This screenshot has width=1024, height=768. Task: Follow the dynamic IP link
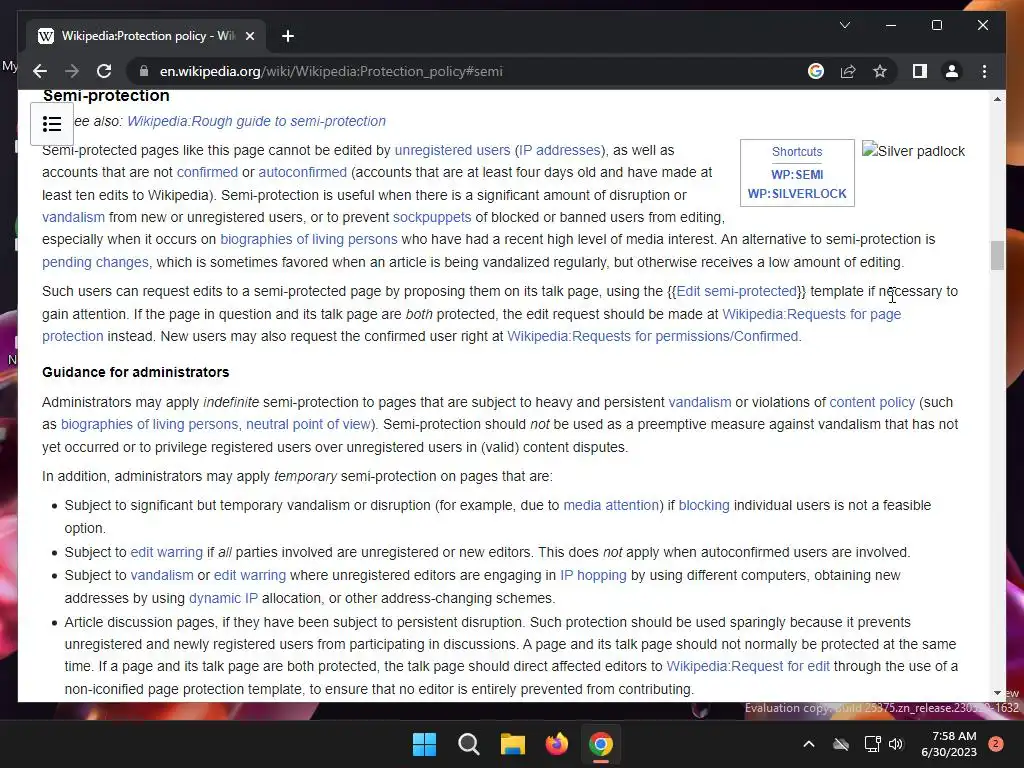[x=223, y=598]
